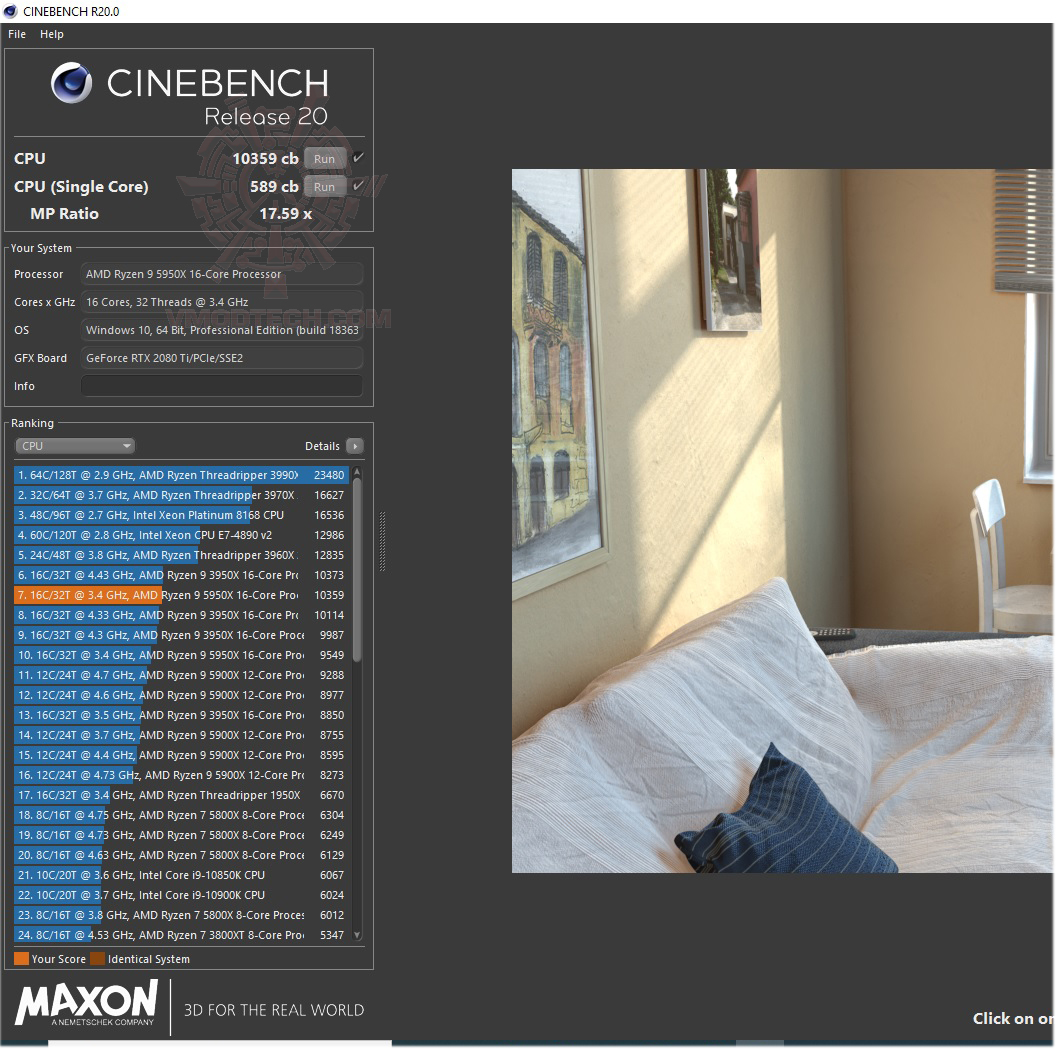Screen dimensions: 1056x1049
Task: Click the OS field Windows 10
Action: [222, 330]
